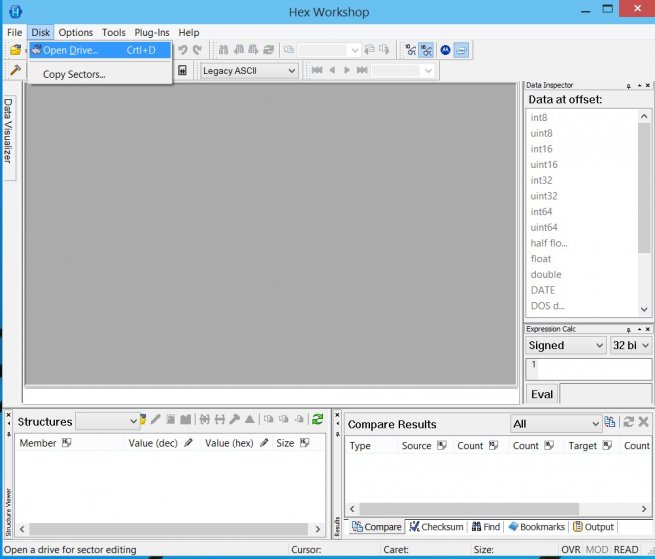Click the Value (dec) column header
Viewport: 655px width, 559px height.
(162, 443)
